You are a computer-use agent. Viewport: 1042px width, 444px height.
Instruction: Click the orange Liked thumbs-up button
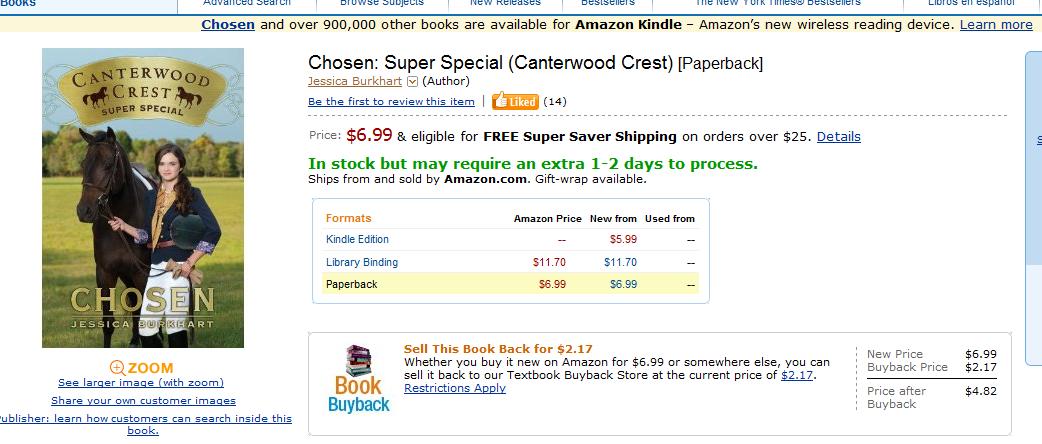click(516, 101)
